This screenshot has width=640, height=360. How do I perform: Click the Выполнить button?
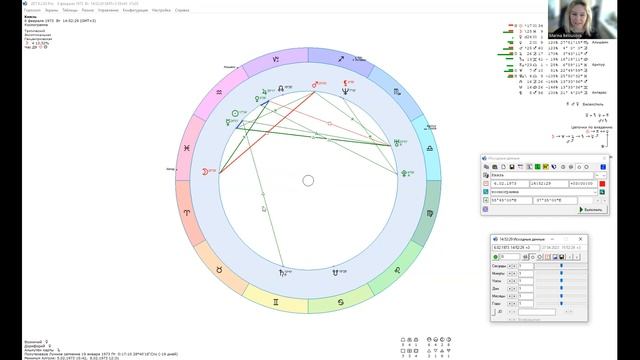592,209
